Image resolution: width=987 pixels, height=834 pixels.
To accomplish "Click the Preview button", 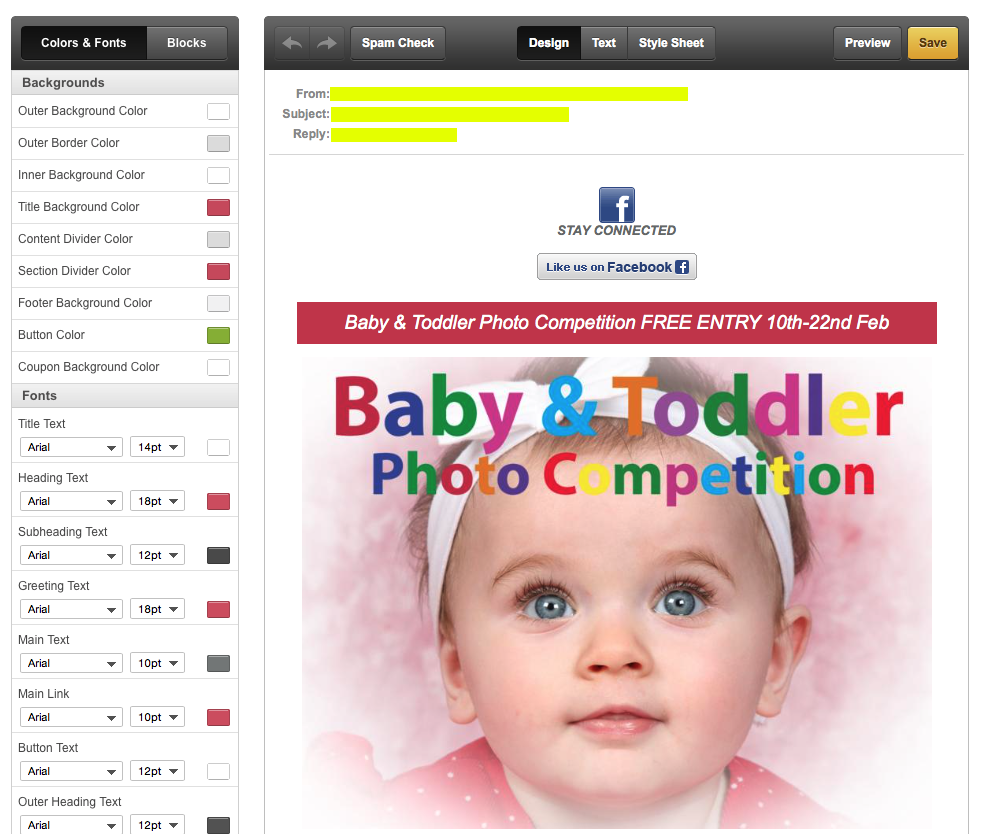I will click(867, 43).
